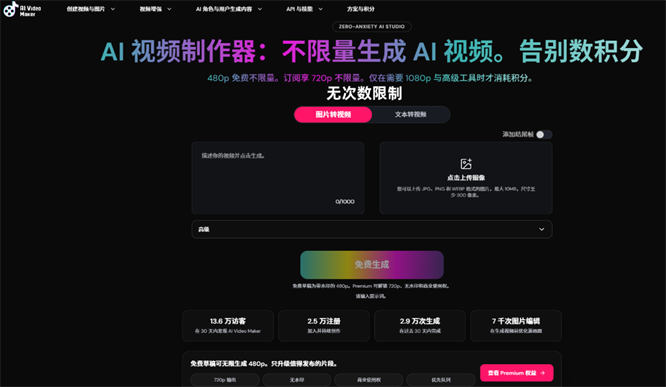Open the 创建视频与图片 menu label
Image resolution: width=666 pixels, height=387 pixels.
click(x=85, y=9)
